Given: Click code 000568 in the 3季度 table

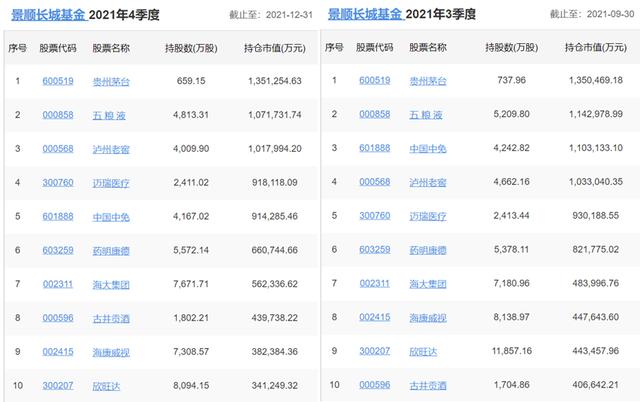Looking at the screenshot, I should 375,182.
